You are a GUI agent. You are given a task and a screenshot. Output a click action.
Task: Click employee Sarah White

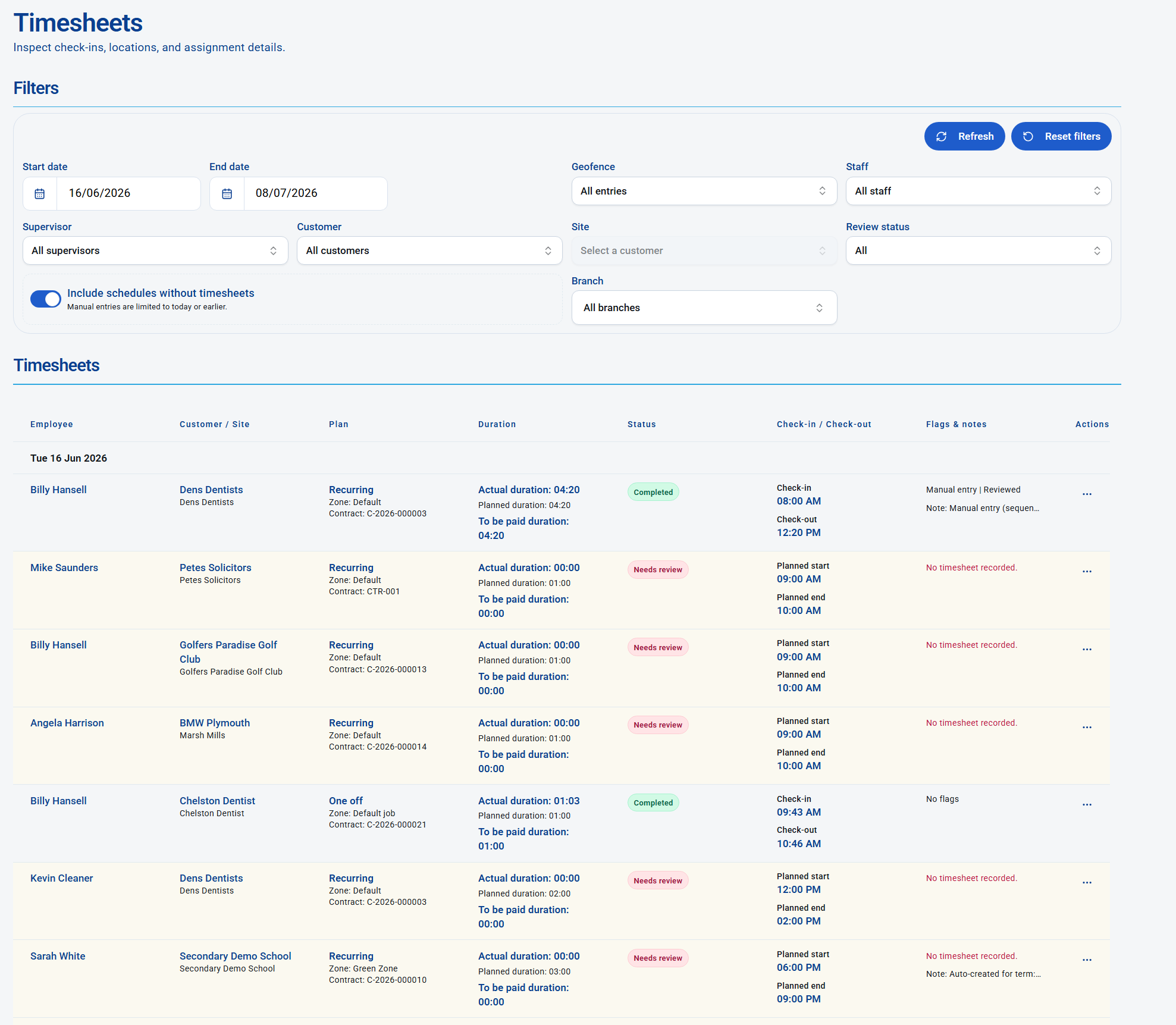(58, 956)
